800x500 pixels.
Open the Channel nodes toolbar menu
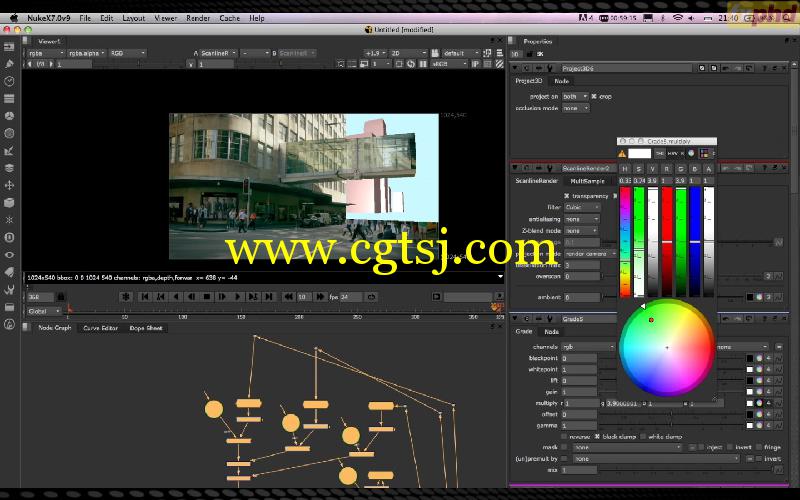coord(9,98)
